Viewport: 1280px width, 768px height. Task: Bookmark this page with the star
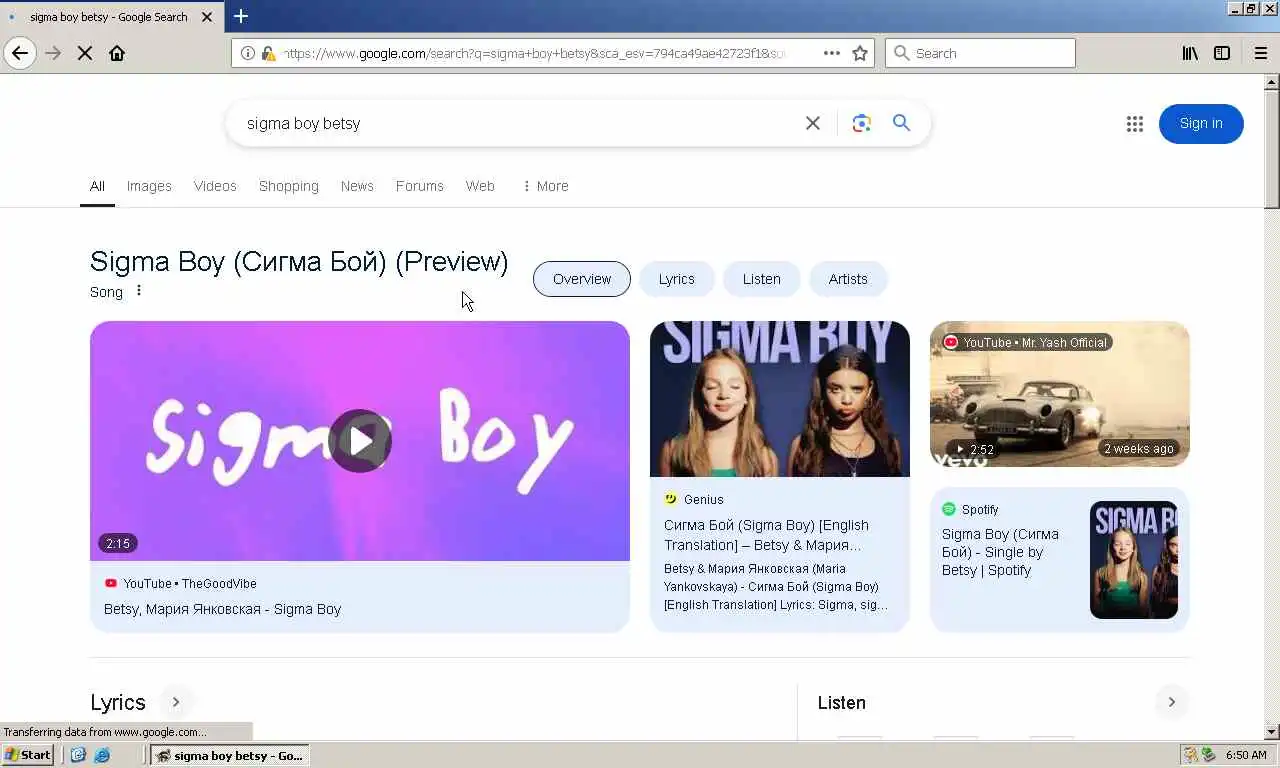pyautogui.click(x=860, y=53)
